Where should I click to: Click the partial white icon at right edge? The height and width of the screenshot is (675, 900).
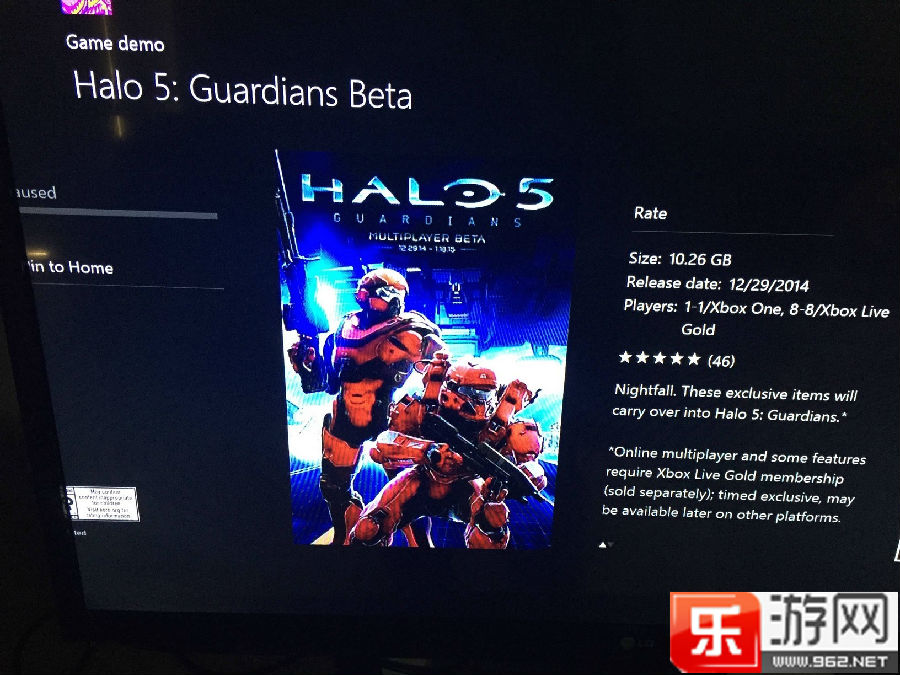point(896,548)
